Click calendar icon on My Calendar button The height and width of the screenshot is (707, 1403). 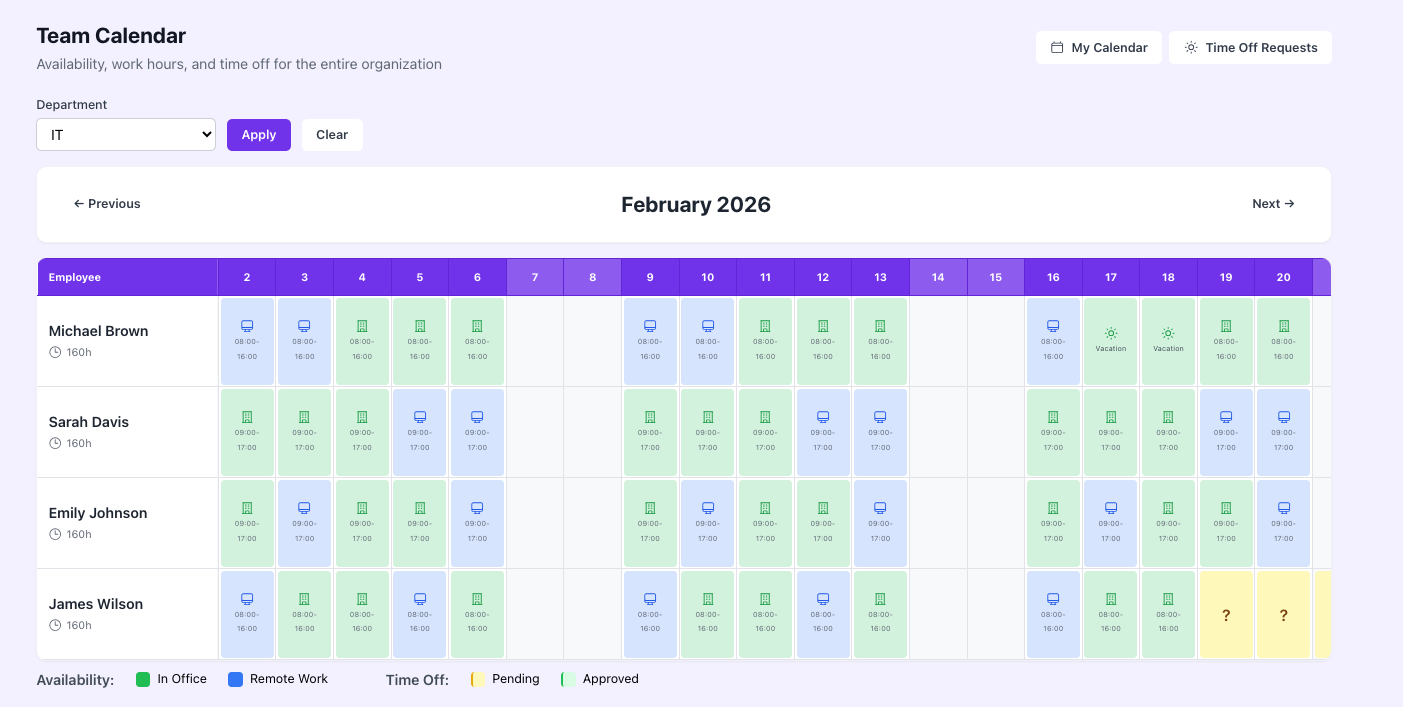point(1057,48)
